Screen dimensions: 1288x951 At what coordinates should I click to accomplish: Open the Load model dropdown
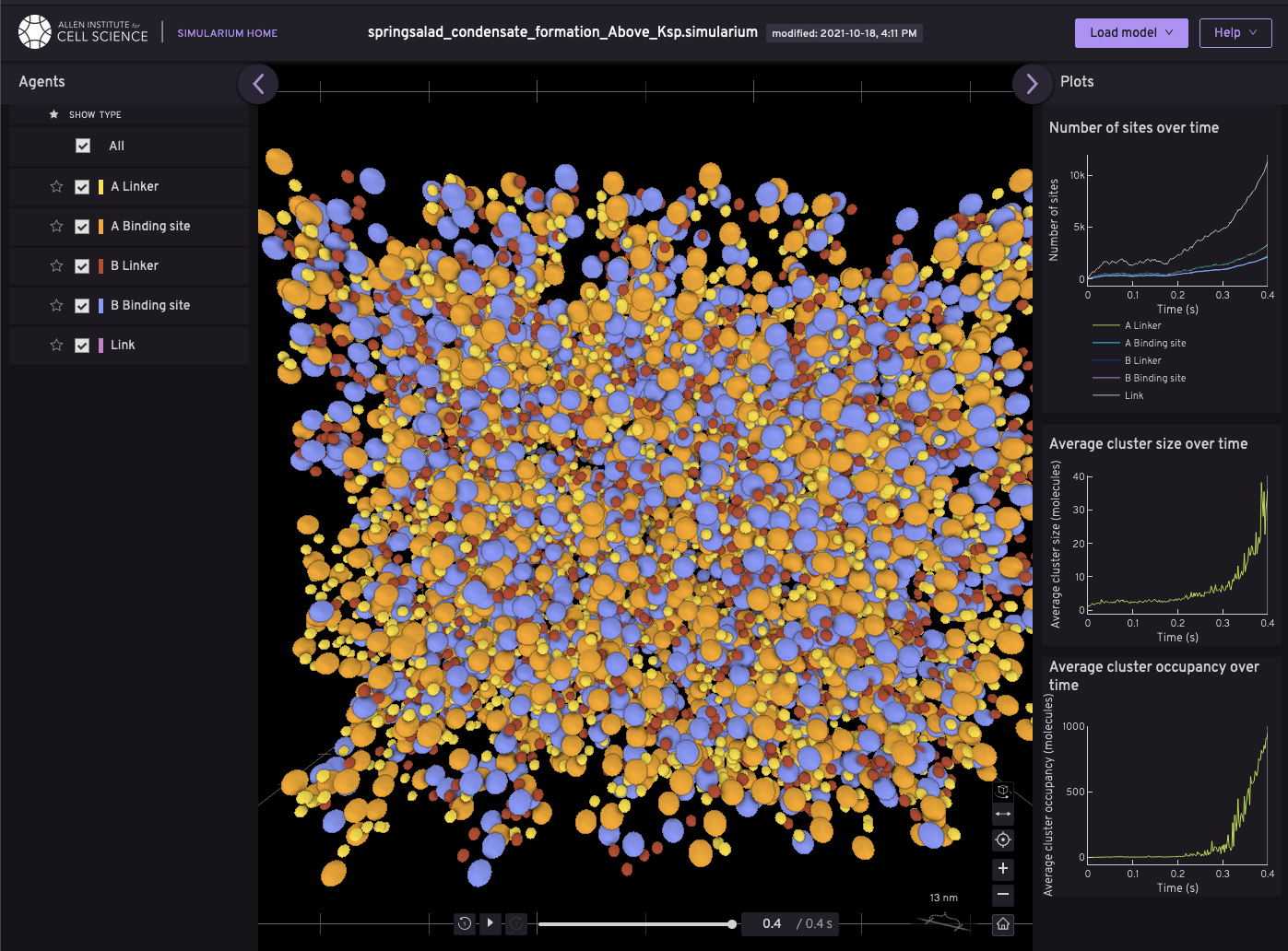coord(1131,32)
